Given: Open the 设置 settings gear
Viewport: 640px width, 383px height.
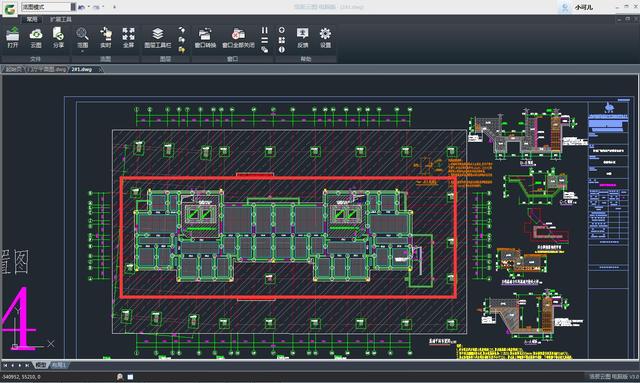Looking at the screenshot, I should click(x=325, y=38).
